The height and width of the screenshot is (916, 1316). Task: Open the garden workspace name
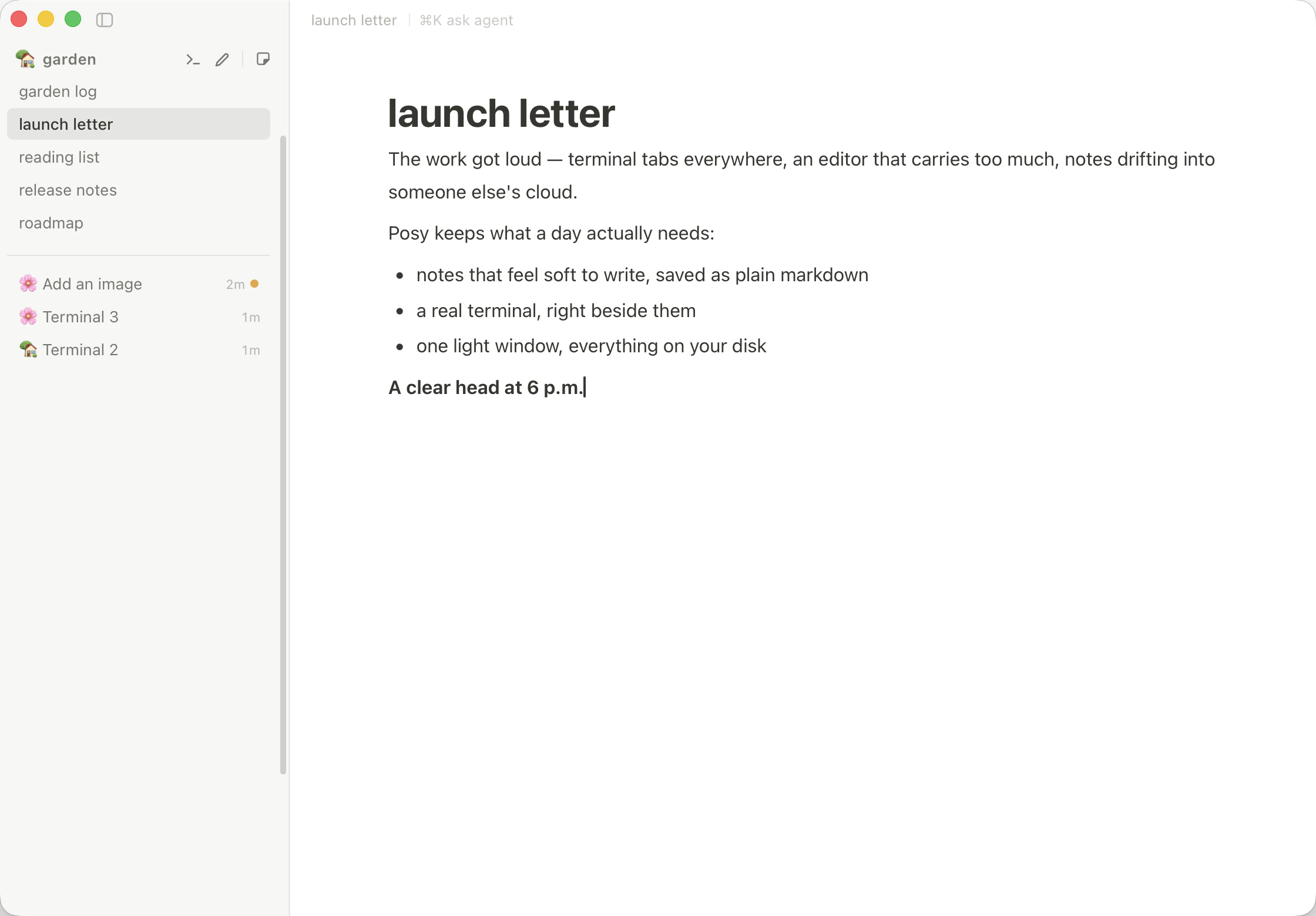tap(69, 59)
